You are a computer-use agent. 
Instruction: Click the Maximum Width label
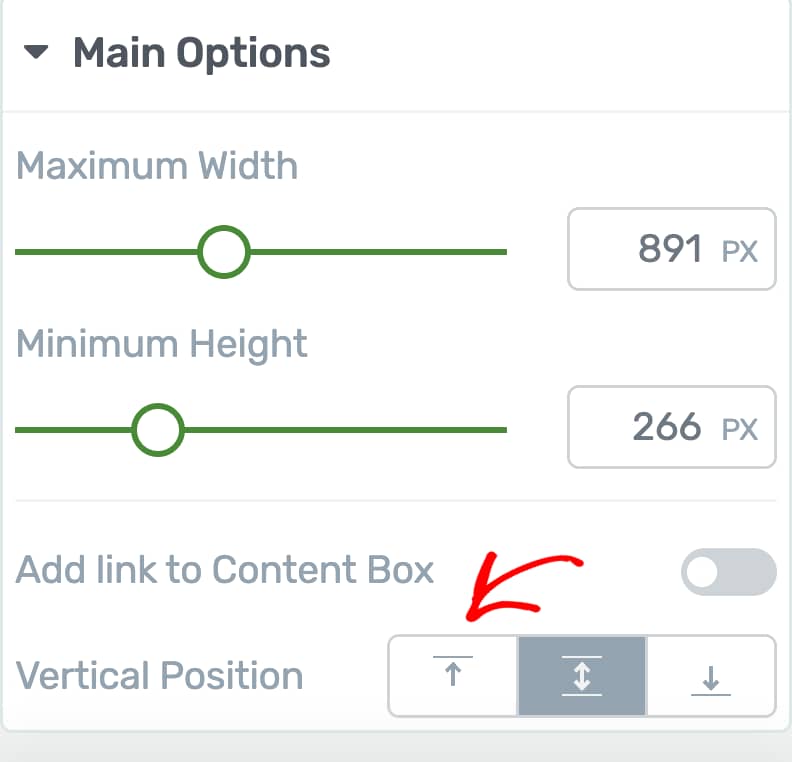pyautogui.click(x=157, y=166)
